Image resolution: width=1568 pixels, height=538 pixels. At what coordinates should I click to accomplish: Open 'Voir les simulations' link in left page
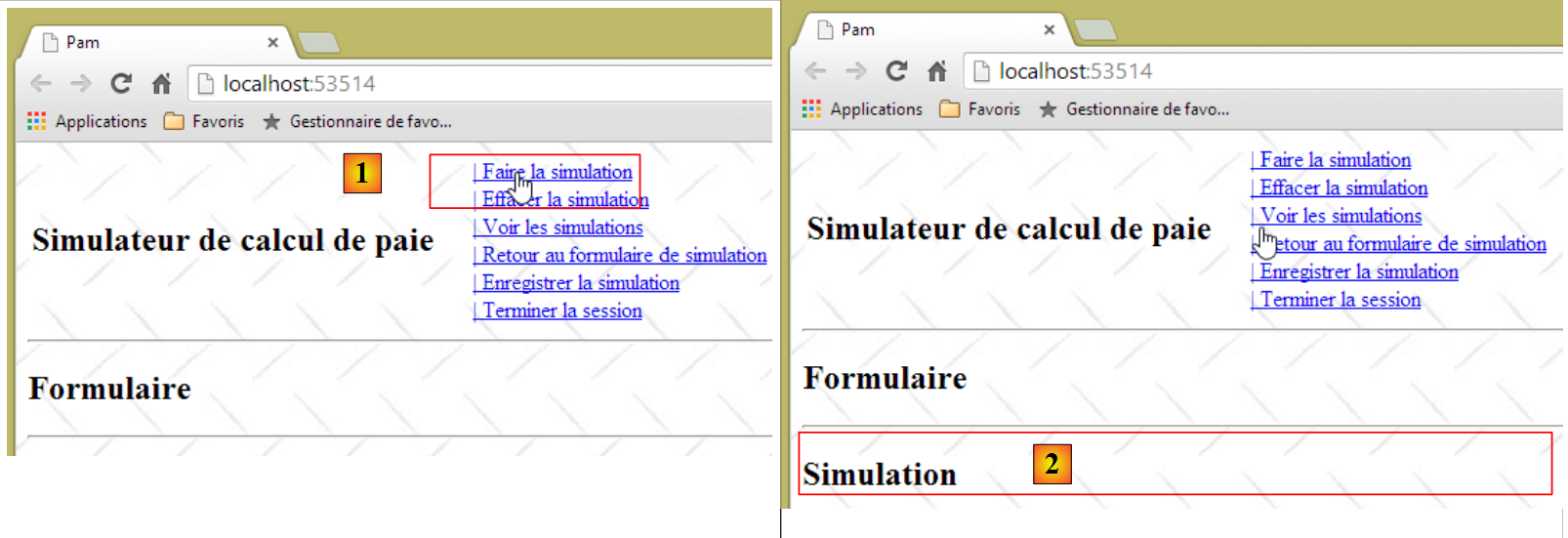pos(562,228)
